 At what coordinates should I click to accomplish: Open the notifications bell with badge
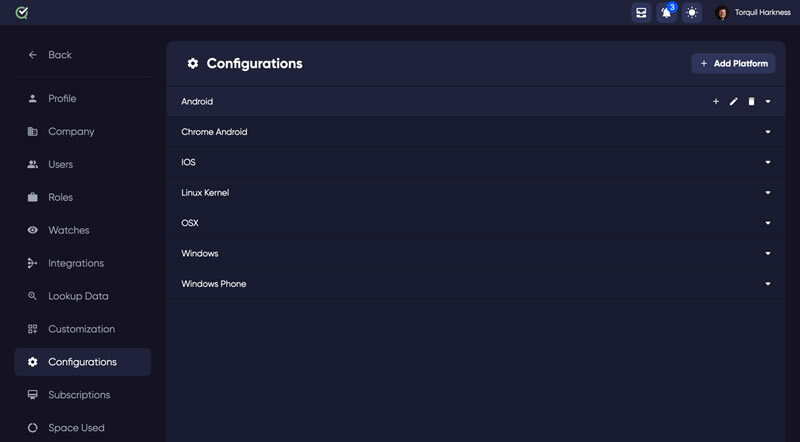pyautogui.click(x=666, y=13)
